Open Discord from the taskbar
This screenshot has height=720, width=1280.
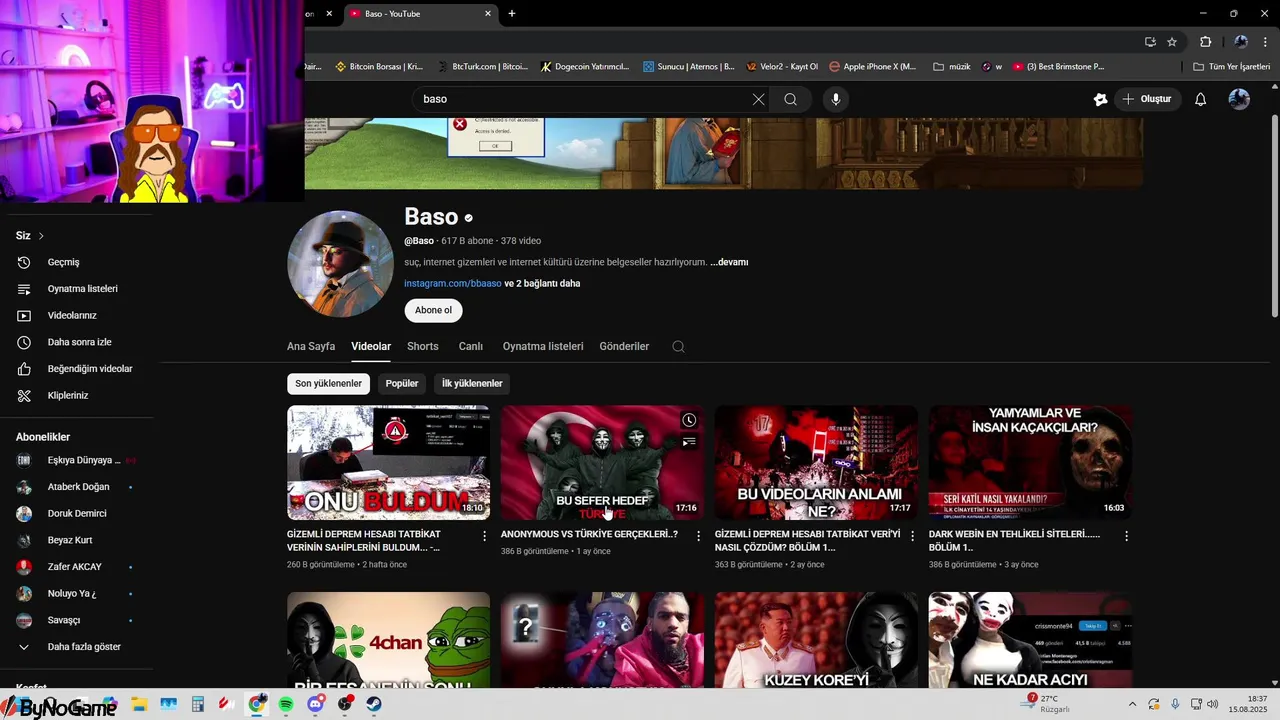pyautogui.click(x=316, y=704)
